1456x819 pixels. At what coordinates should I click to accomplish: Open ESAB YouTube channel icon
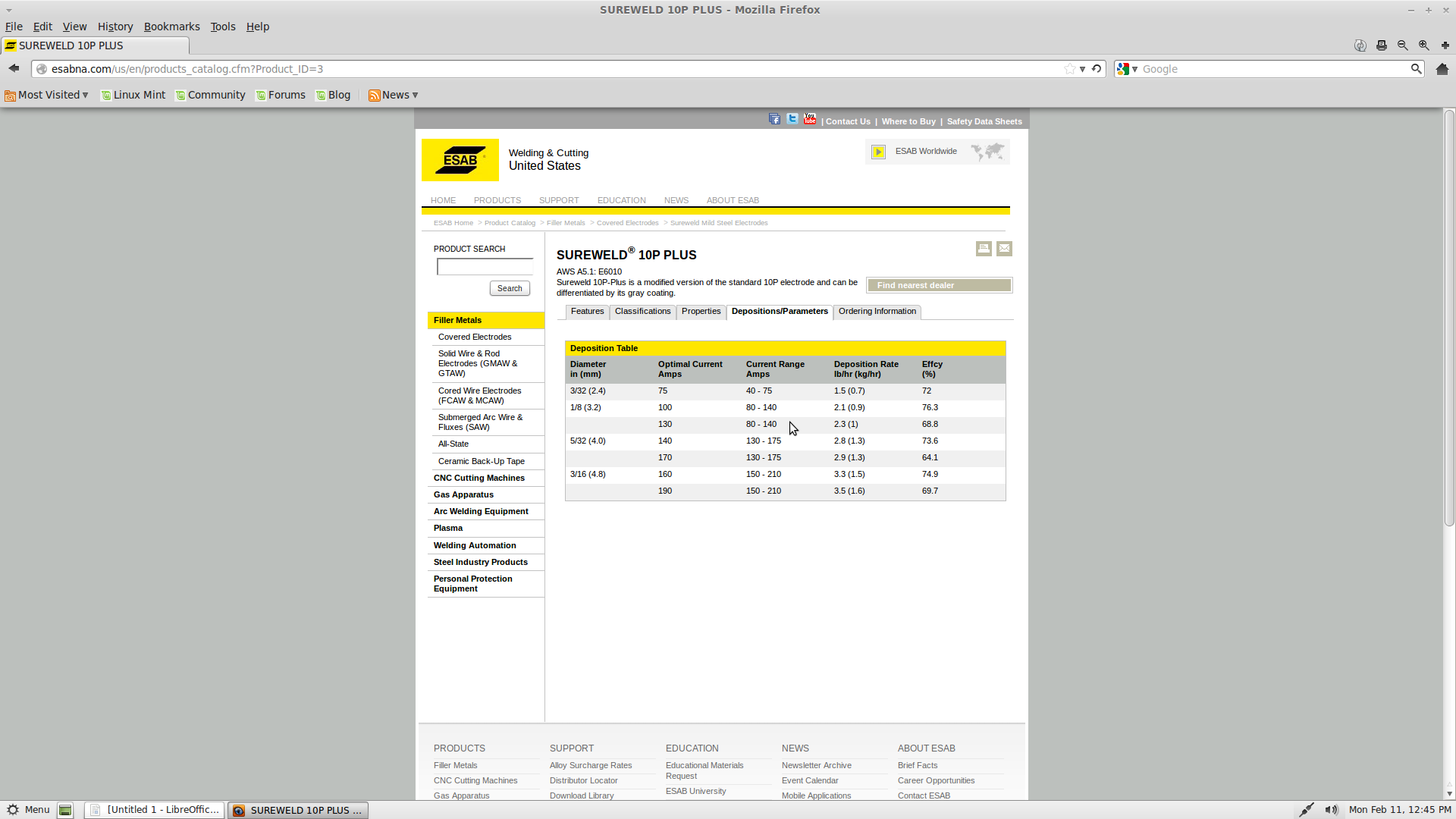(x=810, y=119)
